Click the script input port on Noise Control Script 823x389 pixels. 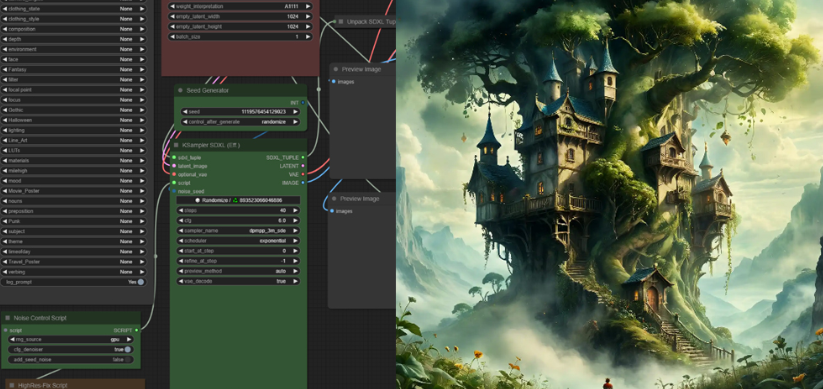click(x=5, y=330)
